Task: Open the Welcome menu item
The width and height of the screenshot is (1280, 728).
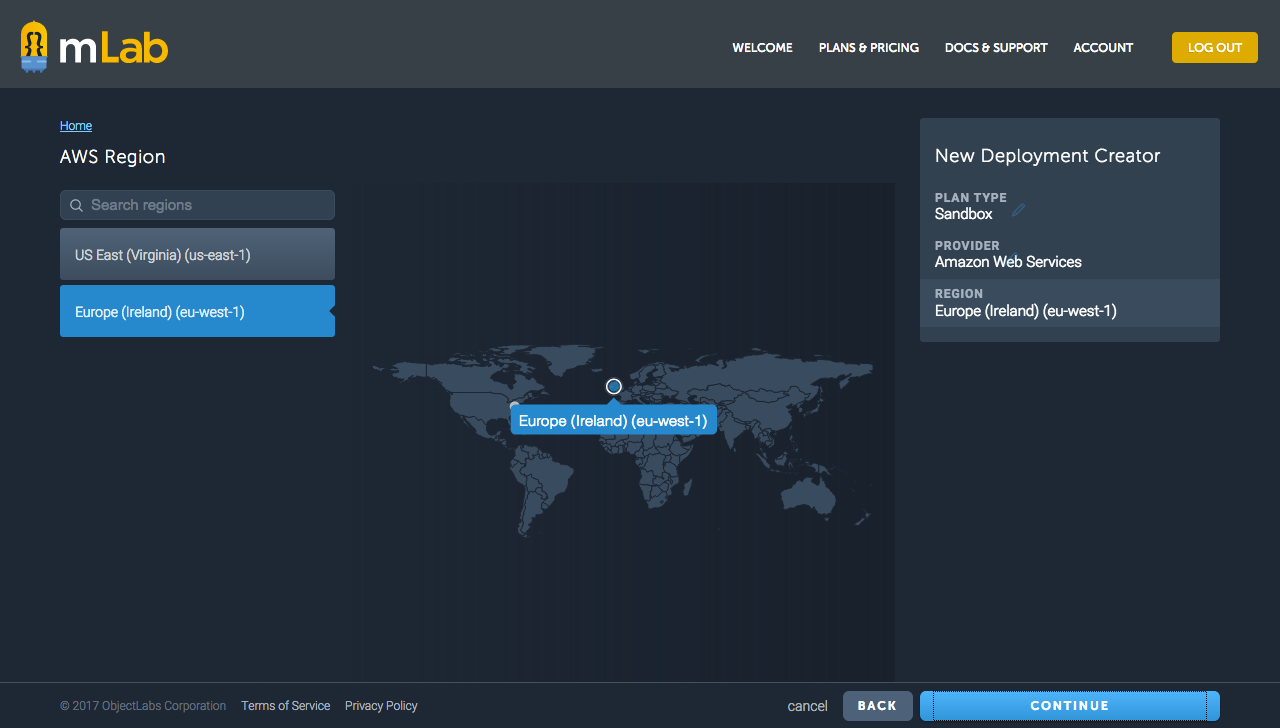Action: [762, 47]
